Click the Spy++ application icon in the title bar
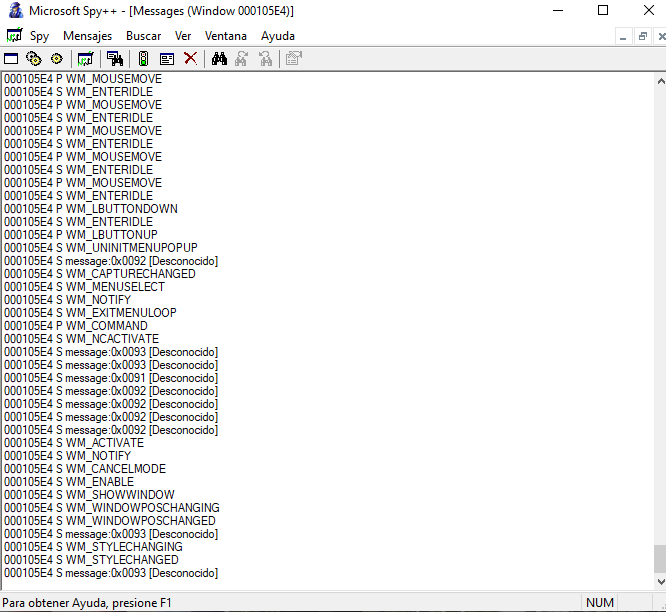The width and height of the screenshot is (670, 612). tap(16, 10)
